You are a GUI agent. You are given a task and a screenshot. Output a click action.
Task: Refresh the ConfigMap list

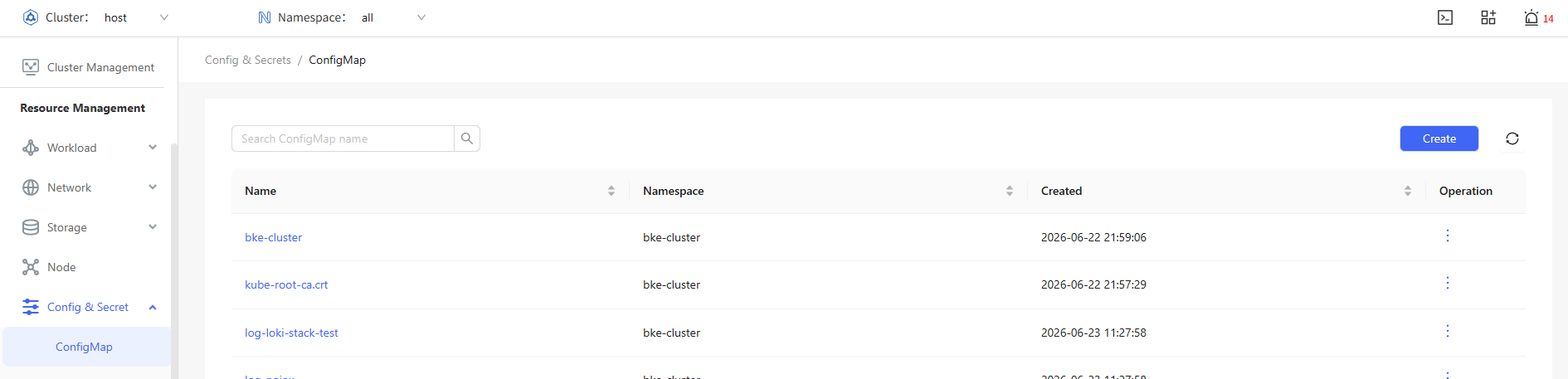[x=1512, y=138]
